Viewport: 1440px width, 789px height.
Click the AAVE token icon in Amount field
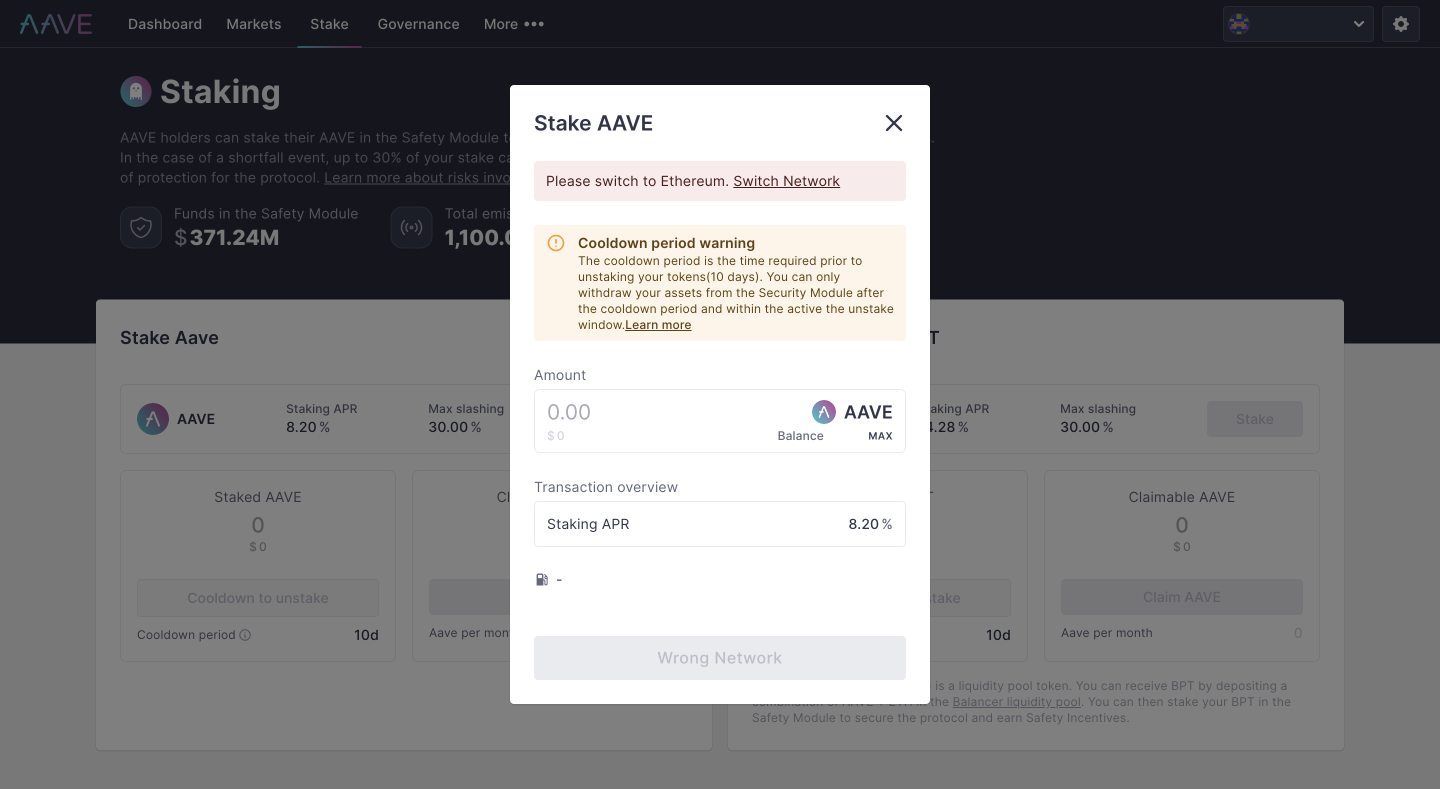pos(823,411)
